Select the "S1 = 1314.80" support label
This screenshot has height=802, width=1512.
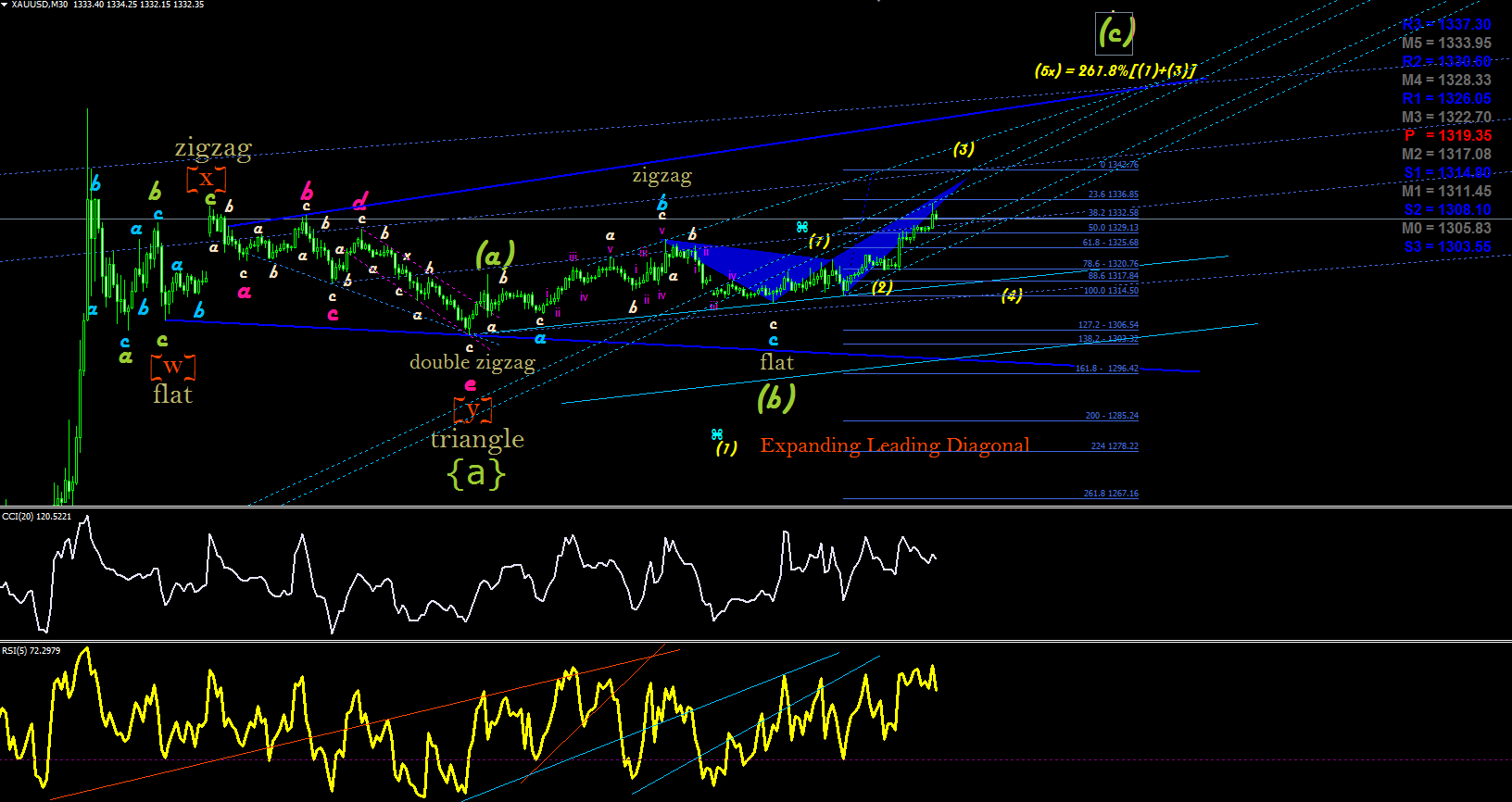pyautogui.click(x=1447, y=172)
